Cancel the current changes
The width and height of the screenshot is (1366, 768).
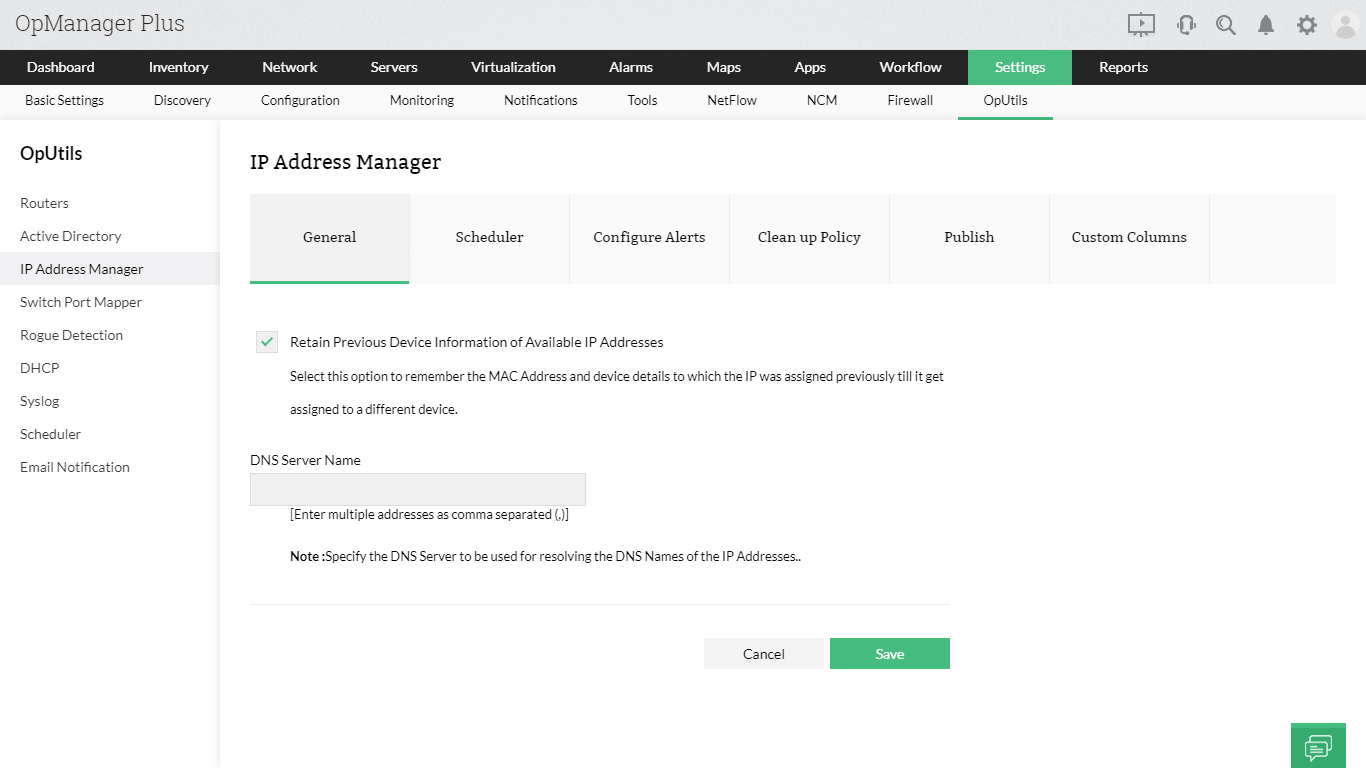click(x=763, y=653)
